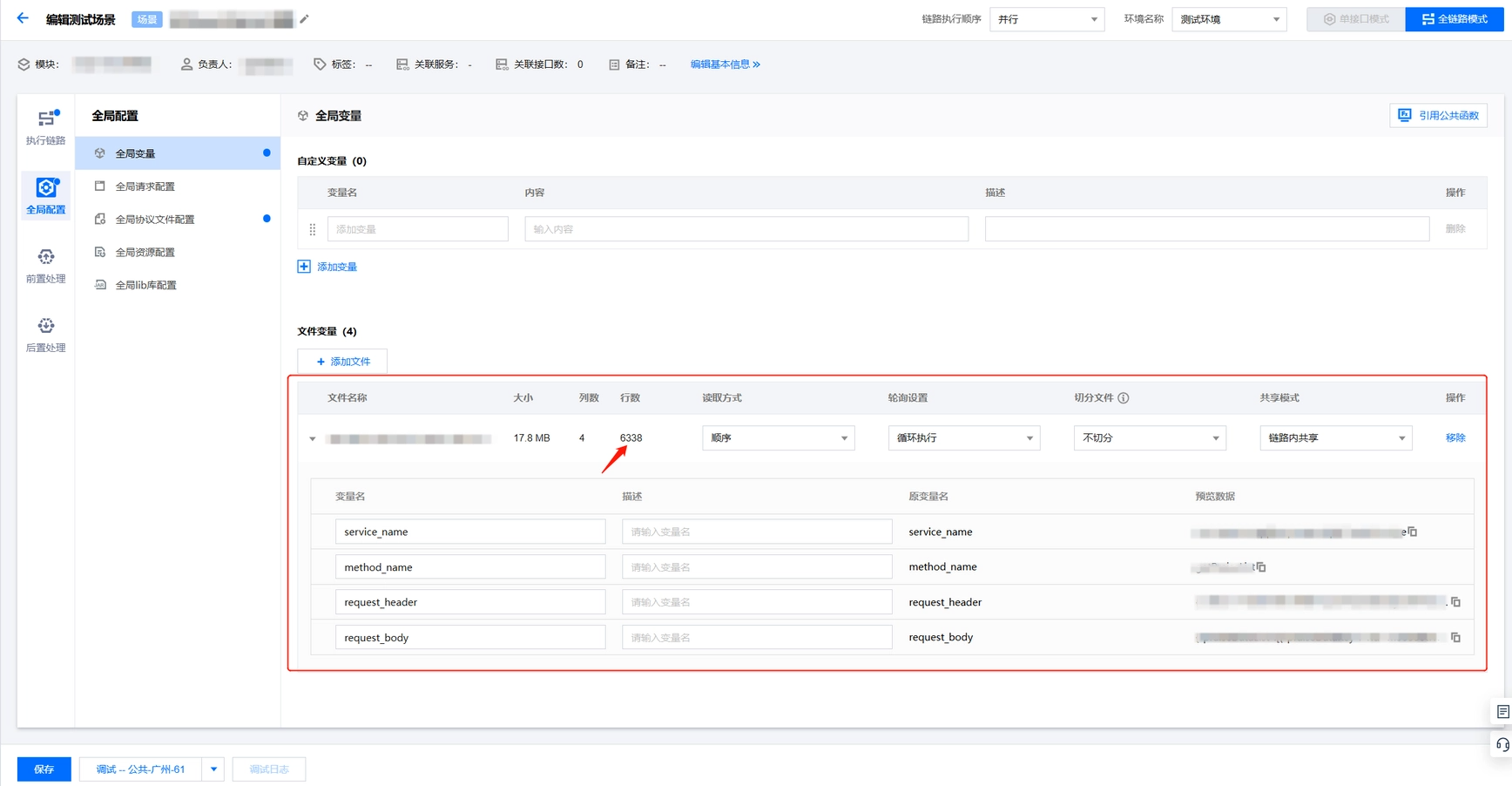Copy the request_header preview data
Viewport: 1512px width, 786px height.
1455,602
